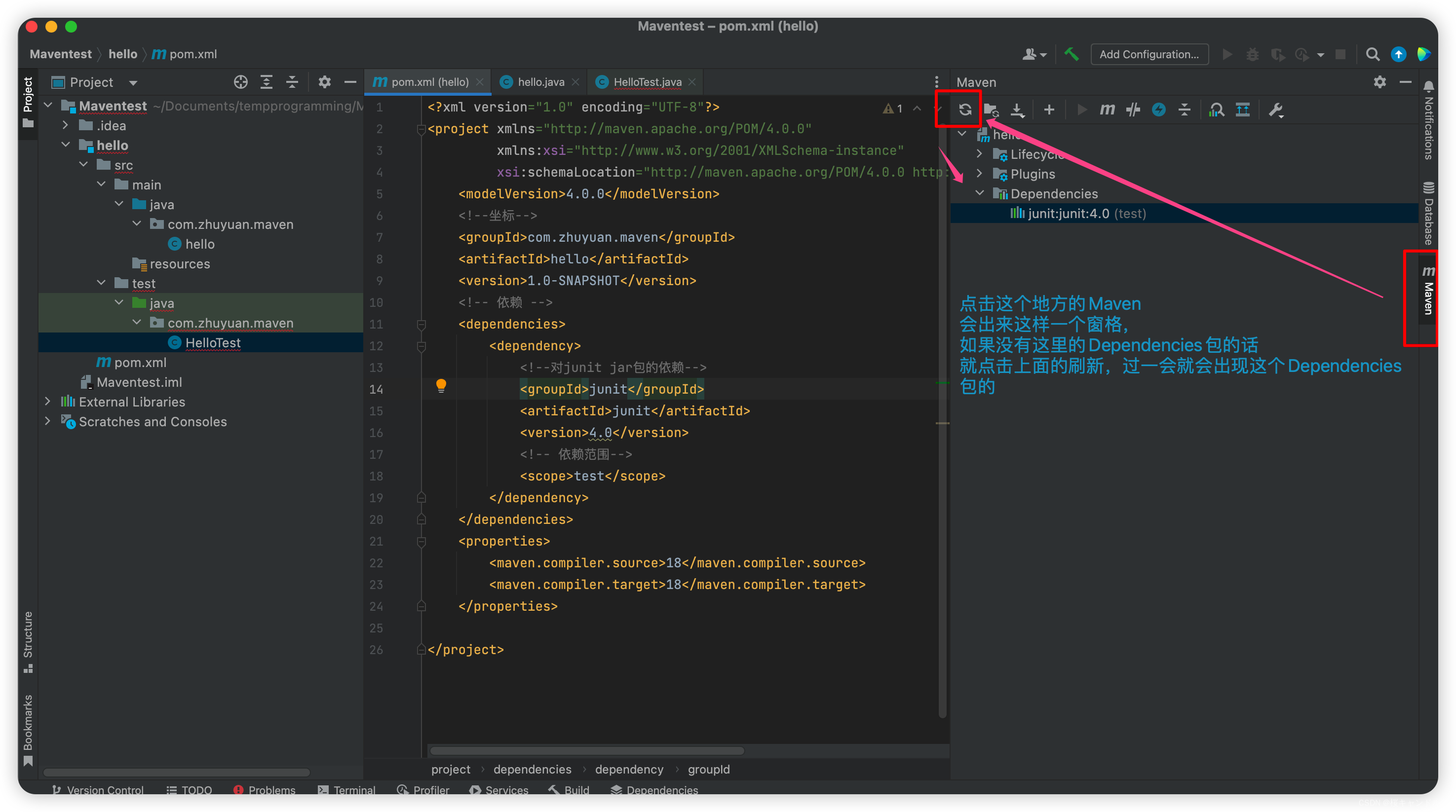The image size is (1456, 812).
Task: Click Show Dependencies popup icon in Maven
Action: coord(1242,110)
